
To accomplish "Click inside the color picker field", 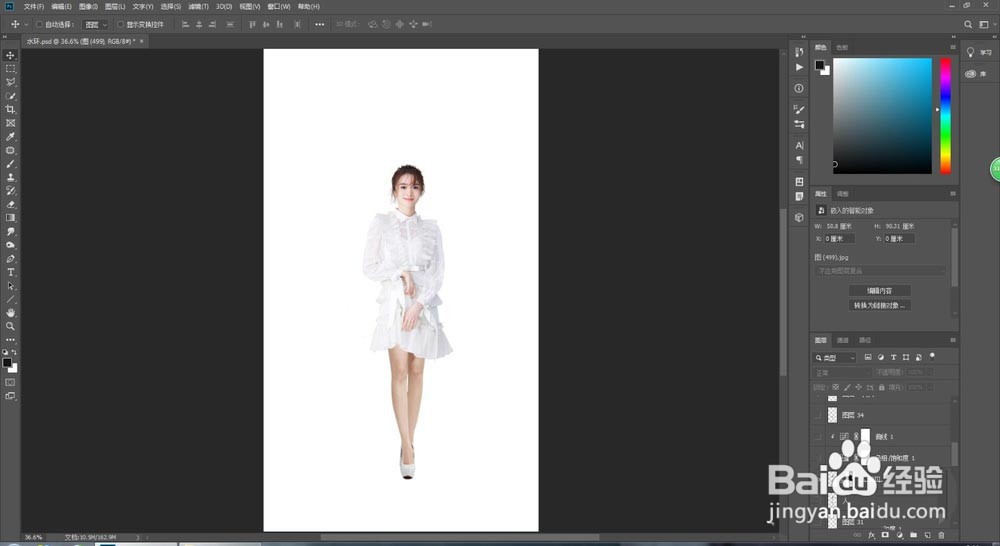I will tap(882, 115).
